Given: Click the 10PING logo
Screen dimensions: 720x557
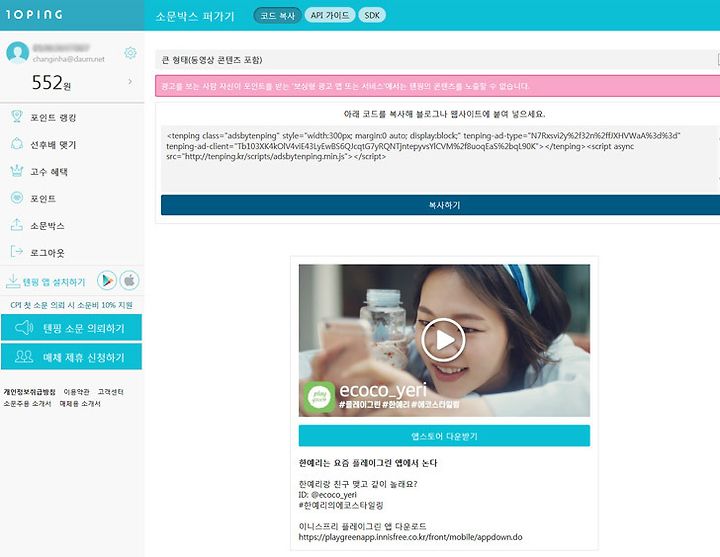Looking at the screenshot, I should click(34, 15).
